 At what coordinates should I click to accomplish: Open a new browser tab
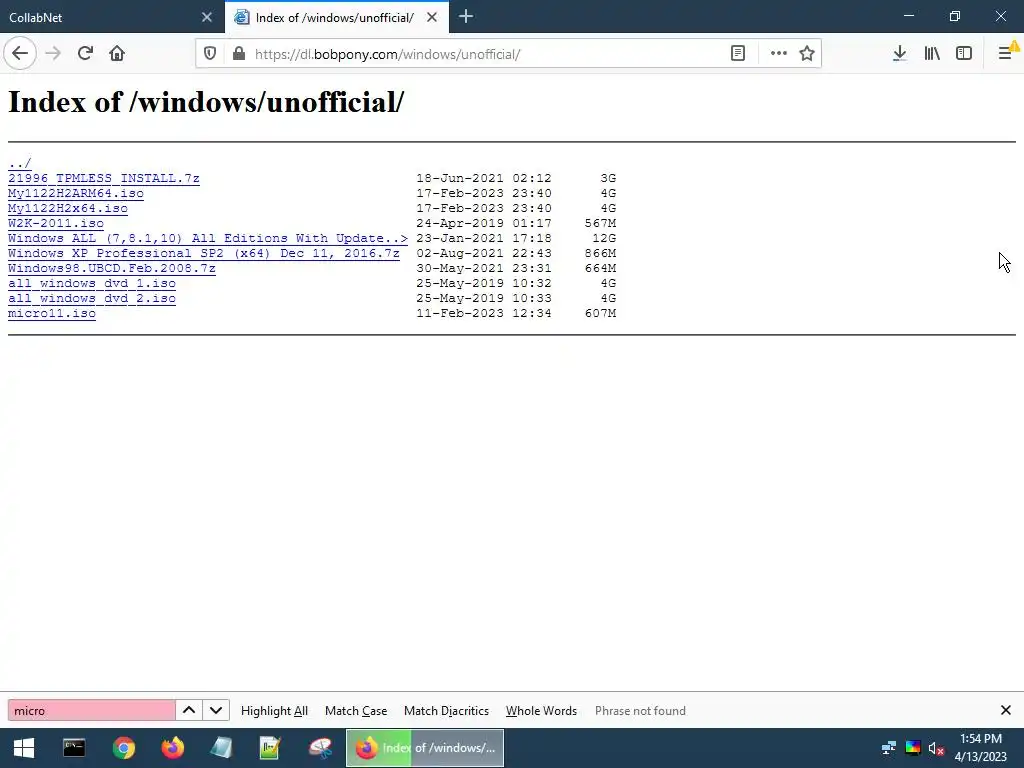tap(466, 17)
